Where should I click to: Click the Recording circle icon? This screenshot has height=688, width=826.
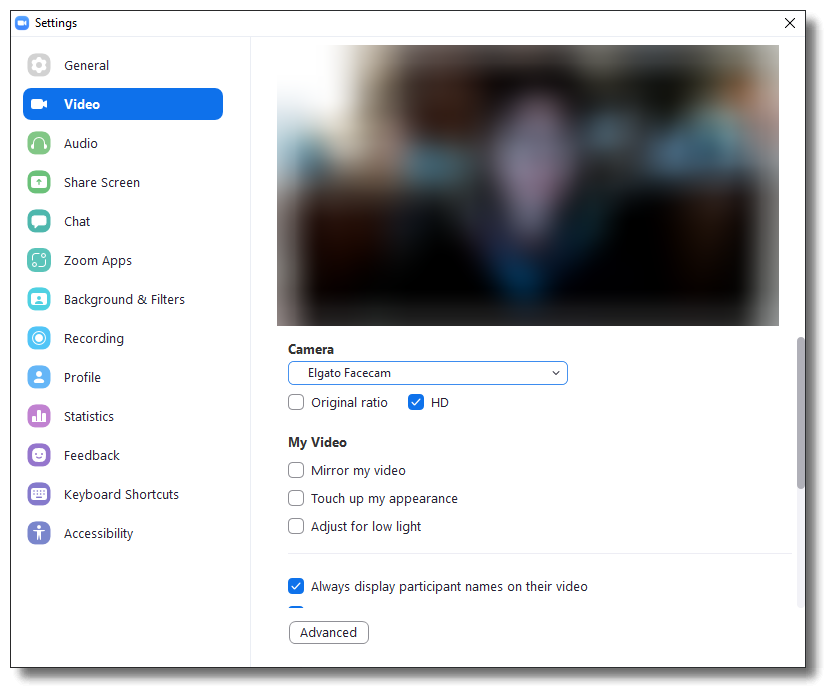[39, 338]
